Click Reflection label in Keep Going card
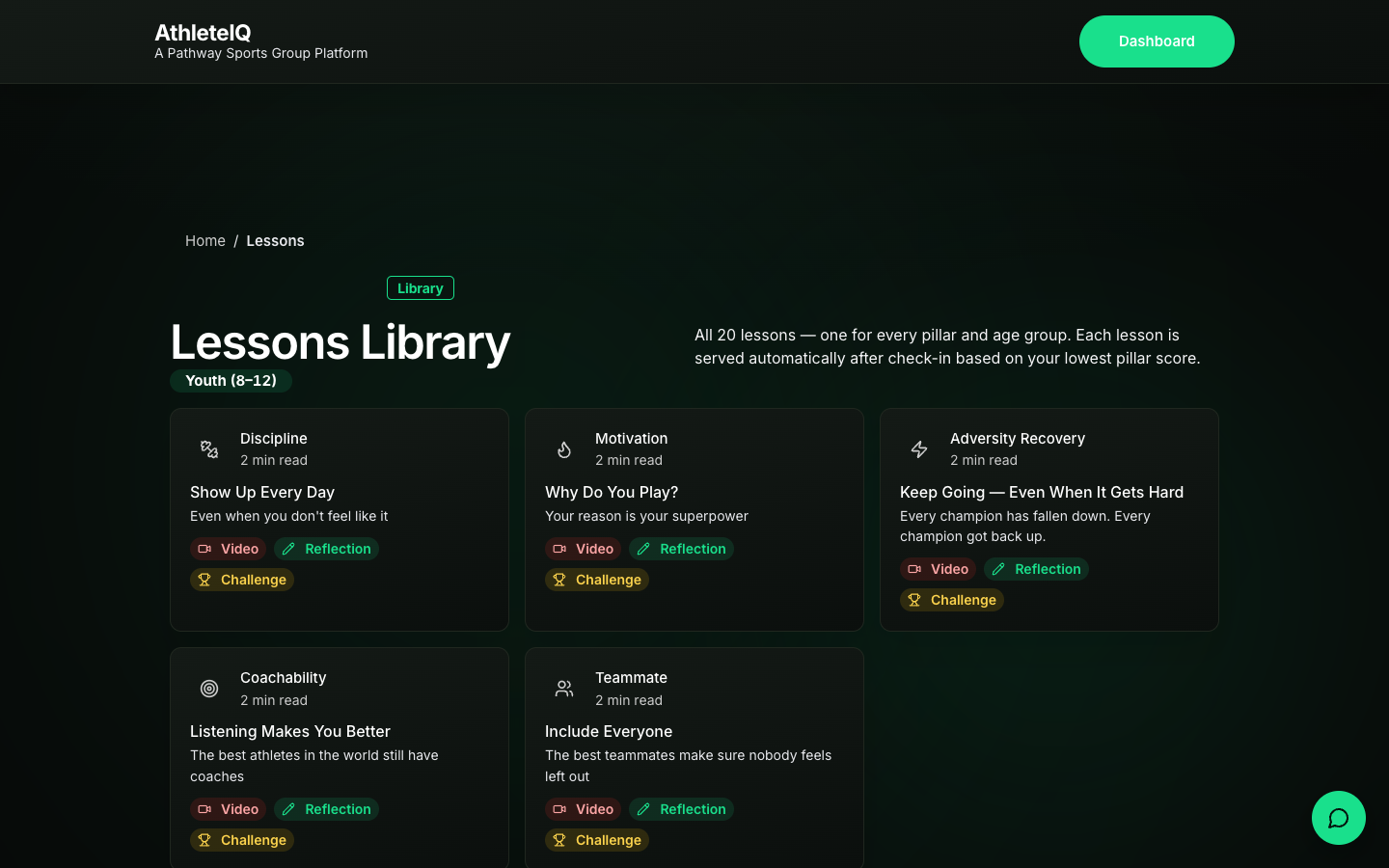 tap(1048, 569)
